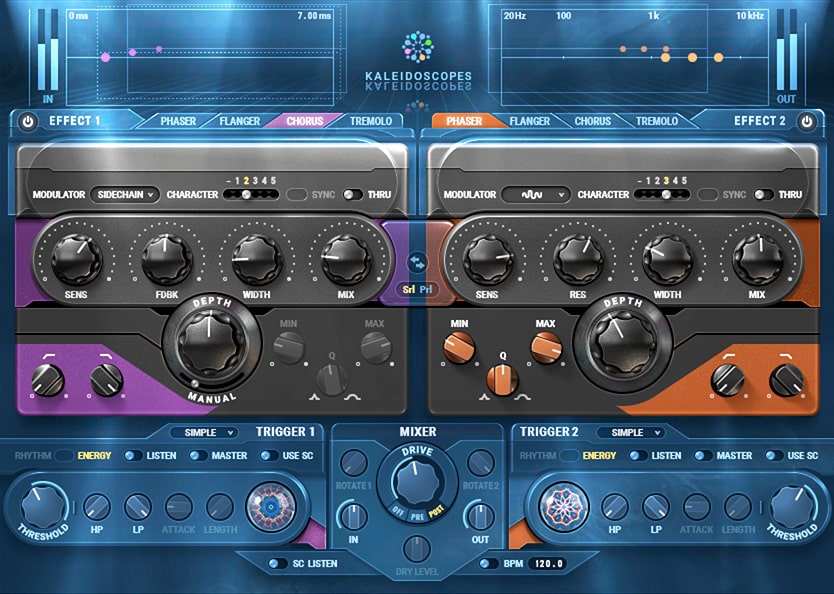Click Effect 2 Res knob

pos(578,260)
